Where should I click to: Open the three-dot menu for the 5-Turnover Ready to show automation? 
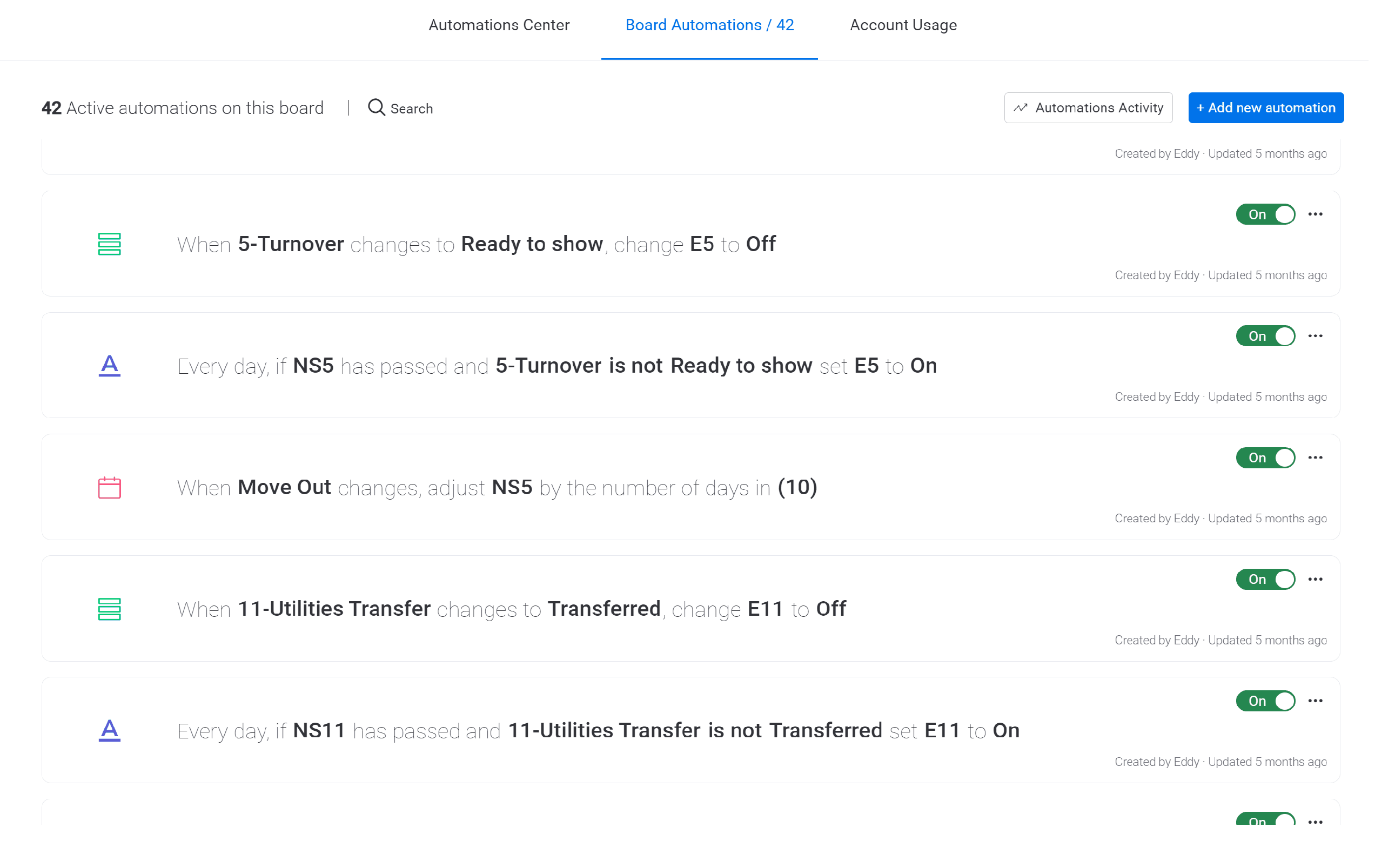click(x=1315, y=214)
